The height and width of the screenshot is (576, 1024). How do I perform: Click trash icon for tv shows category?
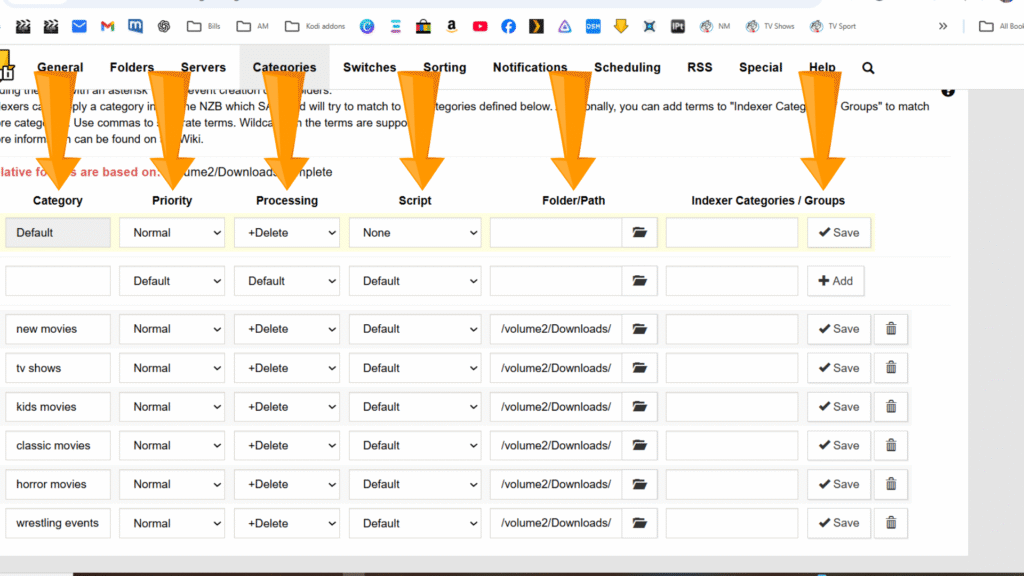[890, 368]
